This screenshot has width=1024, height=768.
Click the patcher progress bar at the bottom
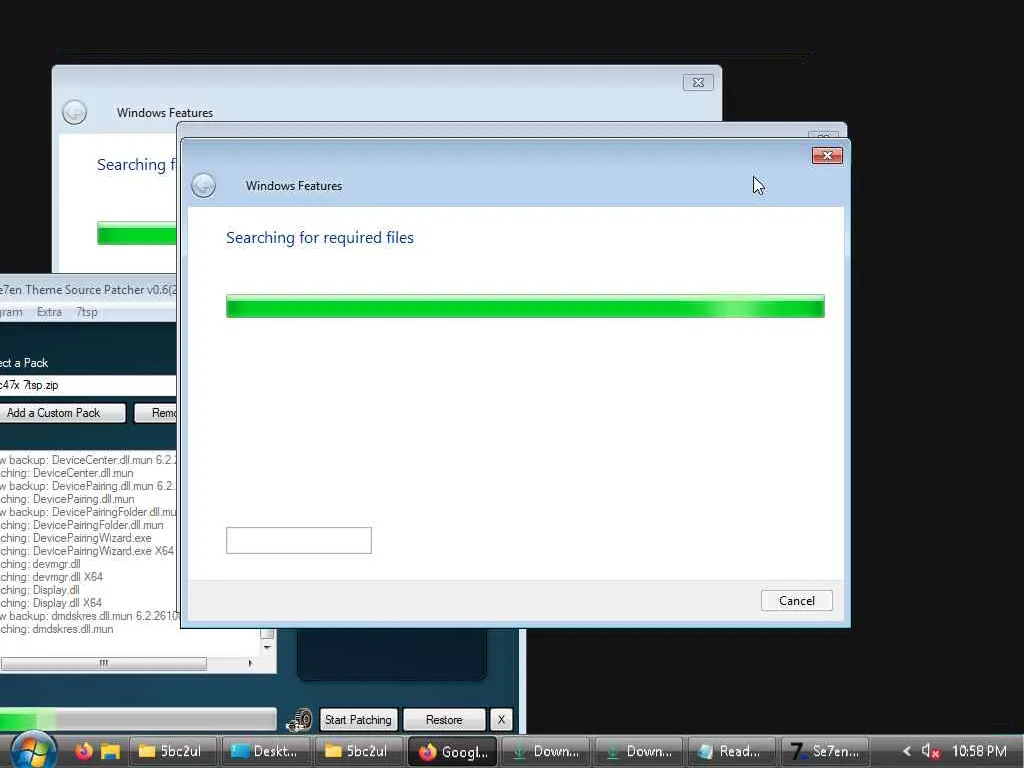pyautogui.click(x=138, y=720)
